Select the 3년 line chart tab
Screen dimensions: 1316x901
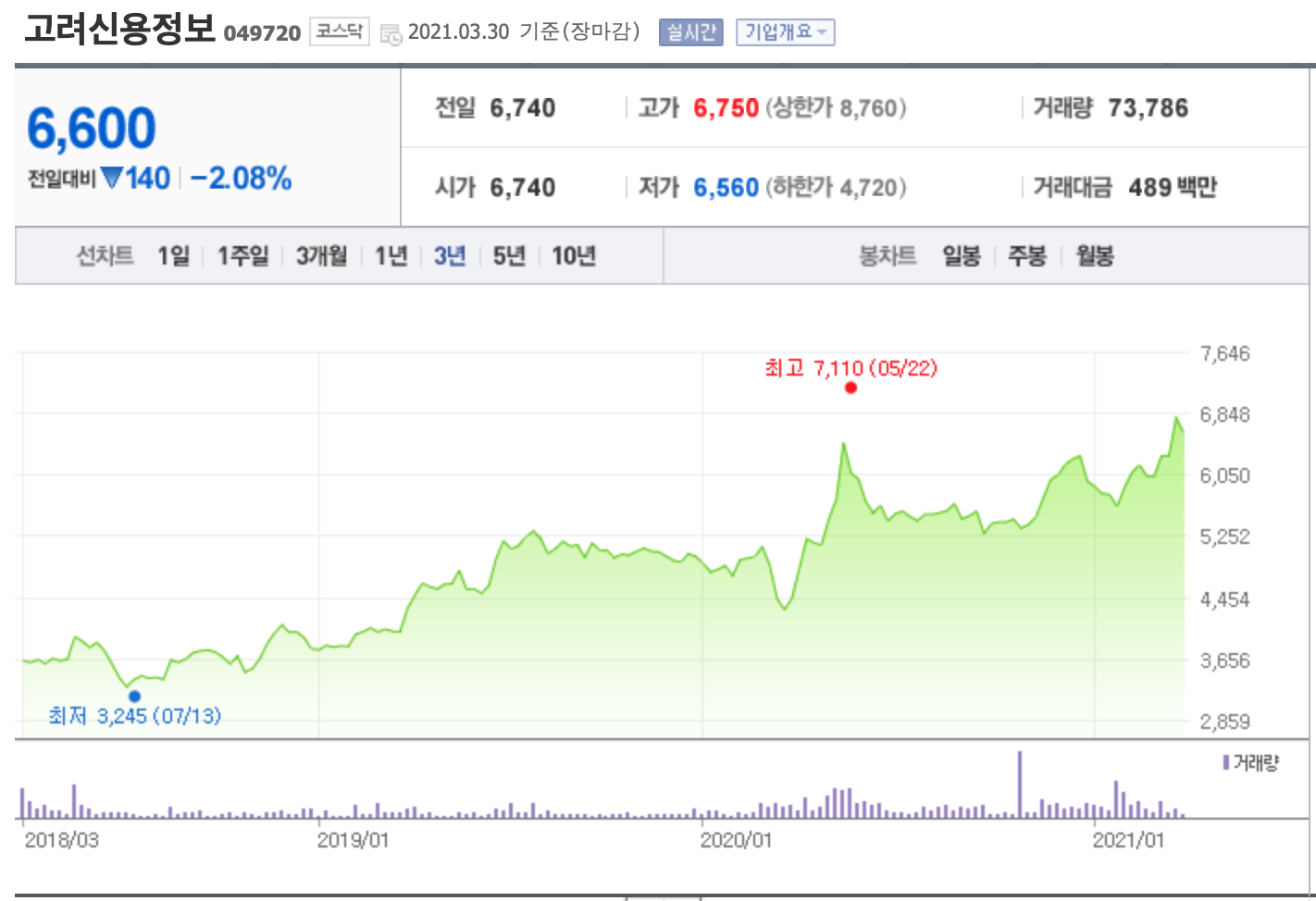click(x=450, y=255)
